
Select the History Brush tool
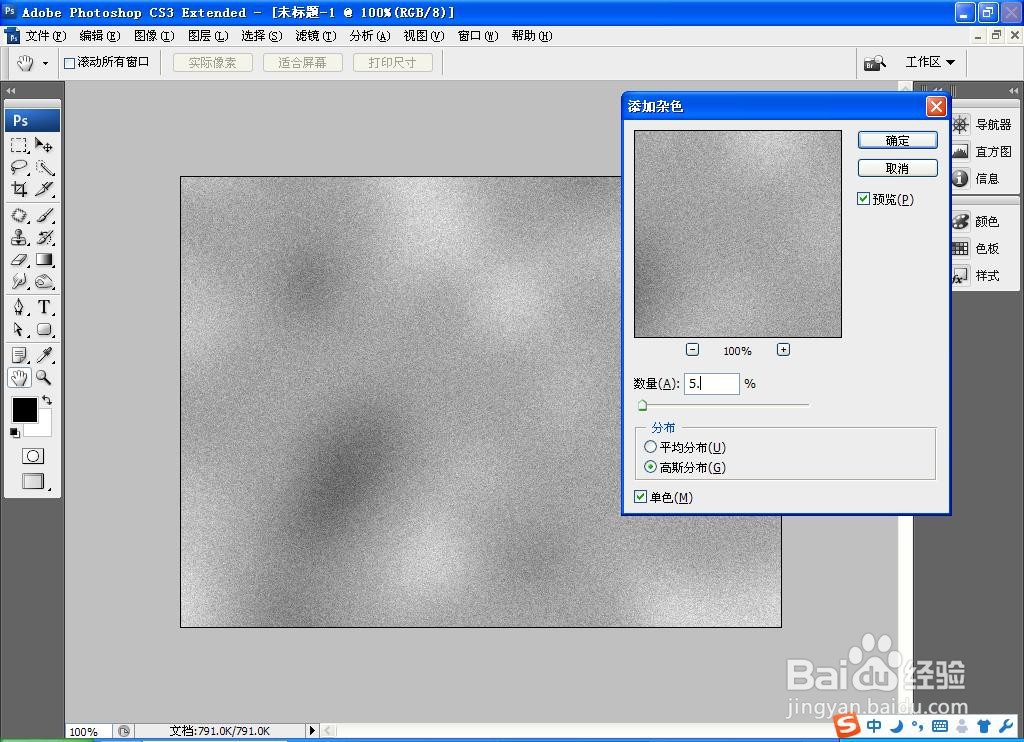[44, 237]
